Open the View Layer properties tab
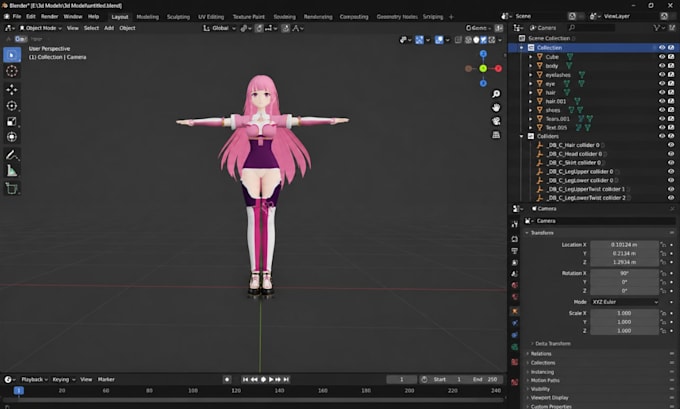Screen dimensions: 680x409 pos(514,262)
